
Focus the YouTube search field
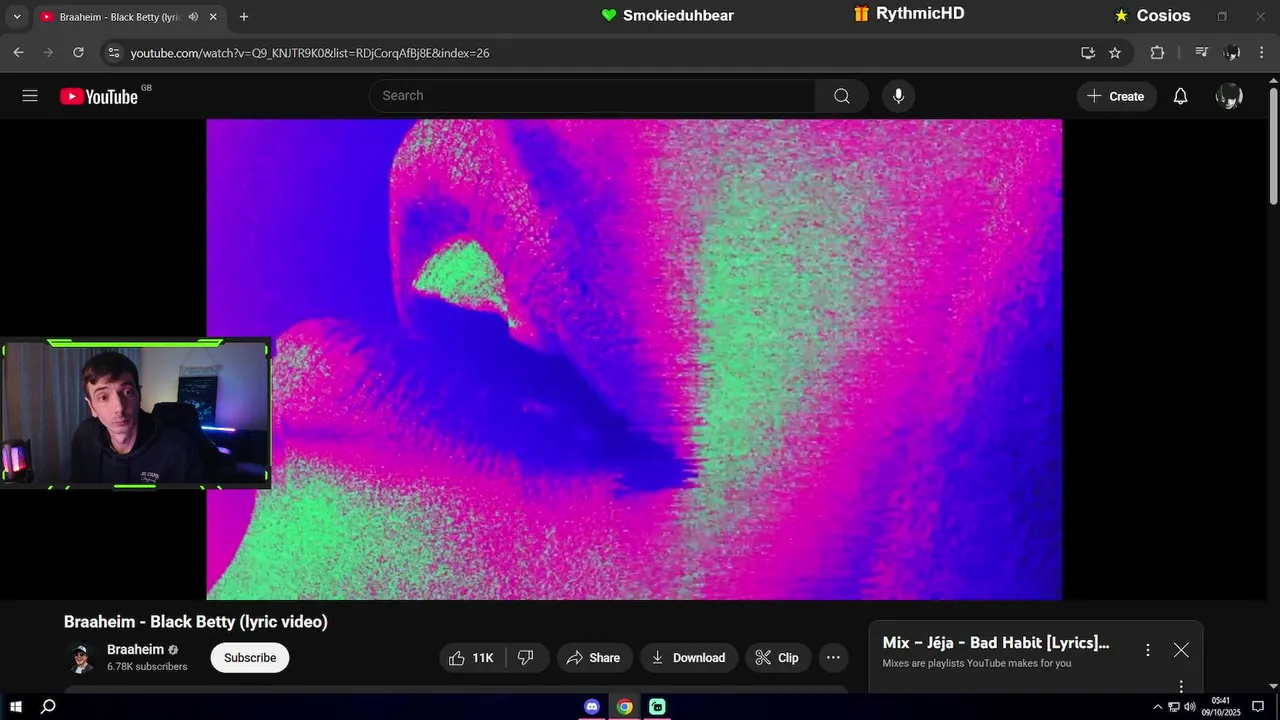pyautogui.click(x=592, y=96)
